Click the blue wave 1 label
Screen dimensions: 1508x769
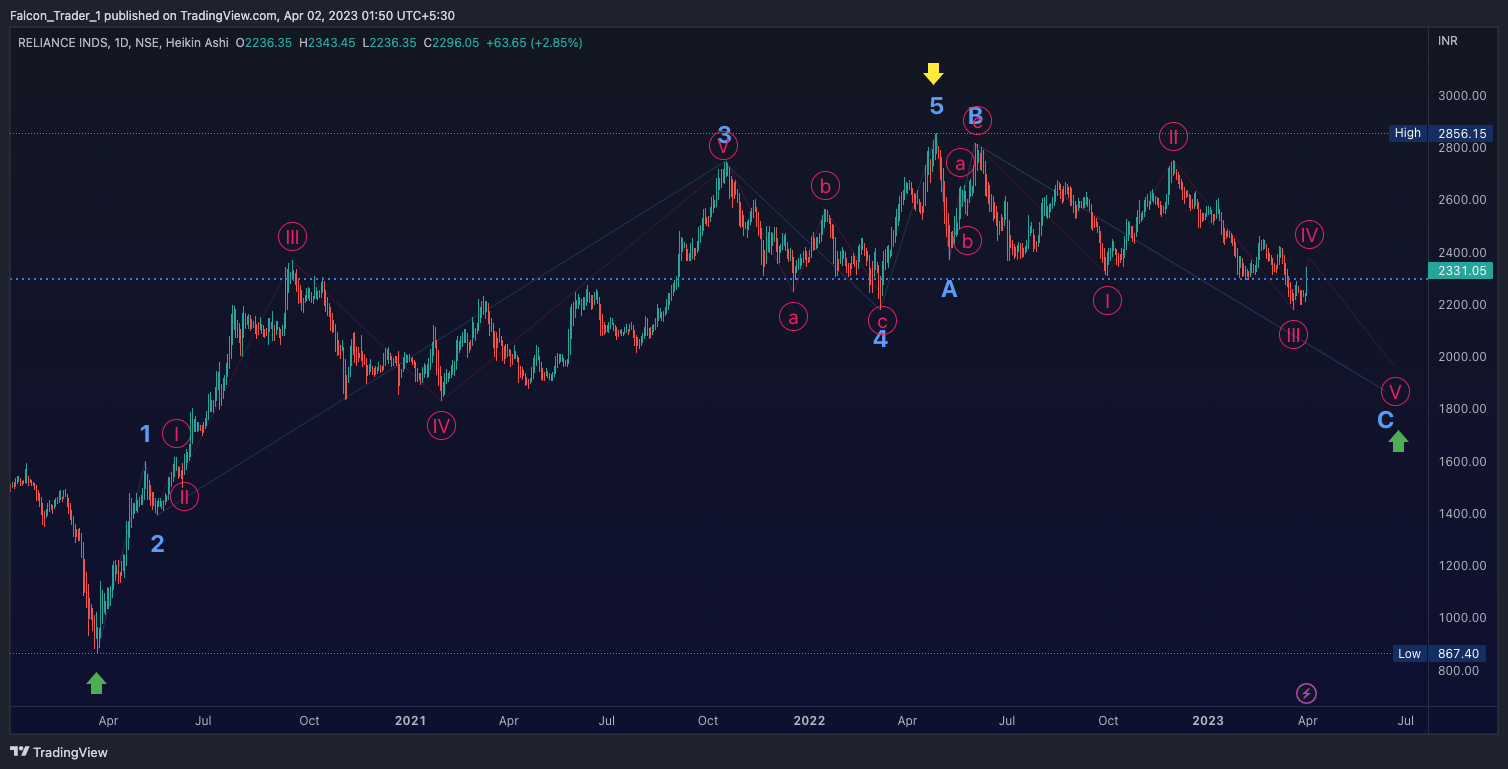pos(145,434)
